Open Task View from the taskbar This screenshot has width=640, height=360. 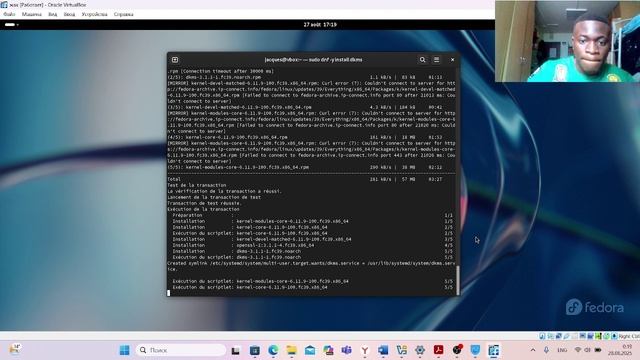[236, 350]
